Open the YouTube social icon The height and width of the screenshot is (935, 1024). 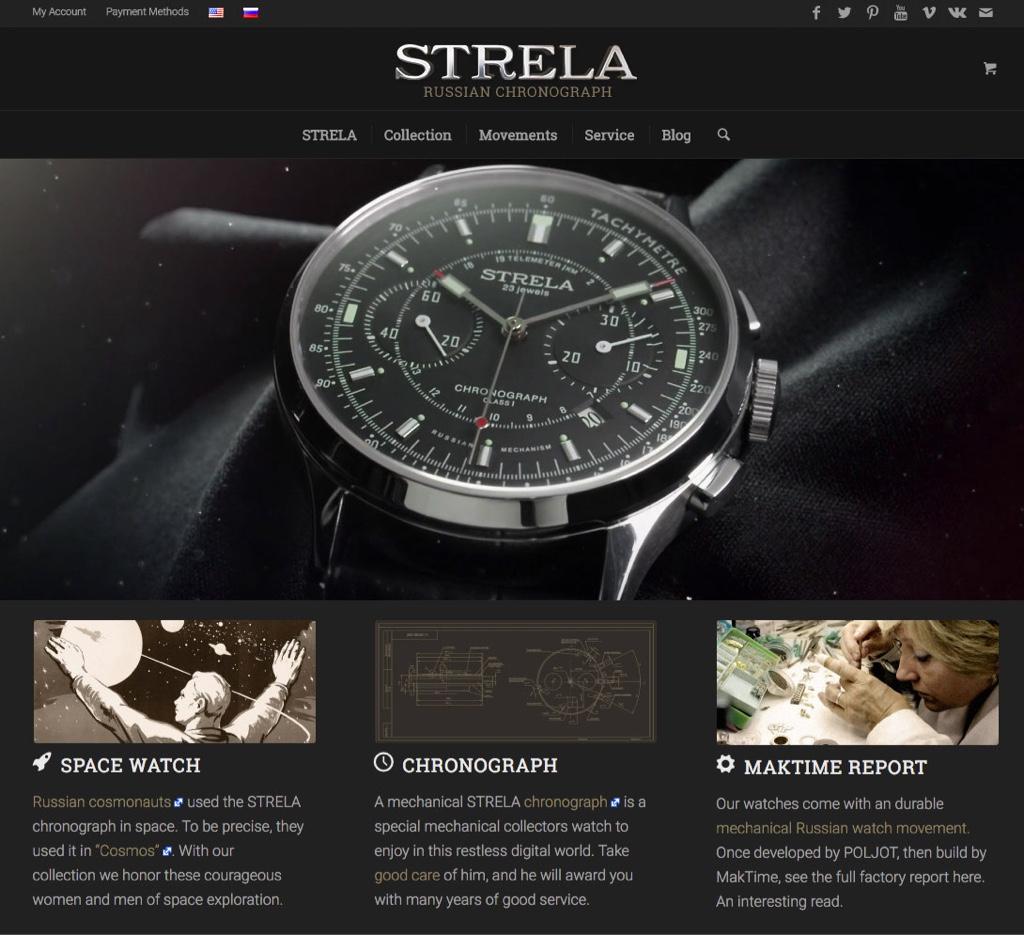point(901,12)
